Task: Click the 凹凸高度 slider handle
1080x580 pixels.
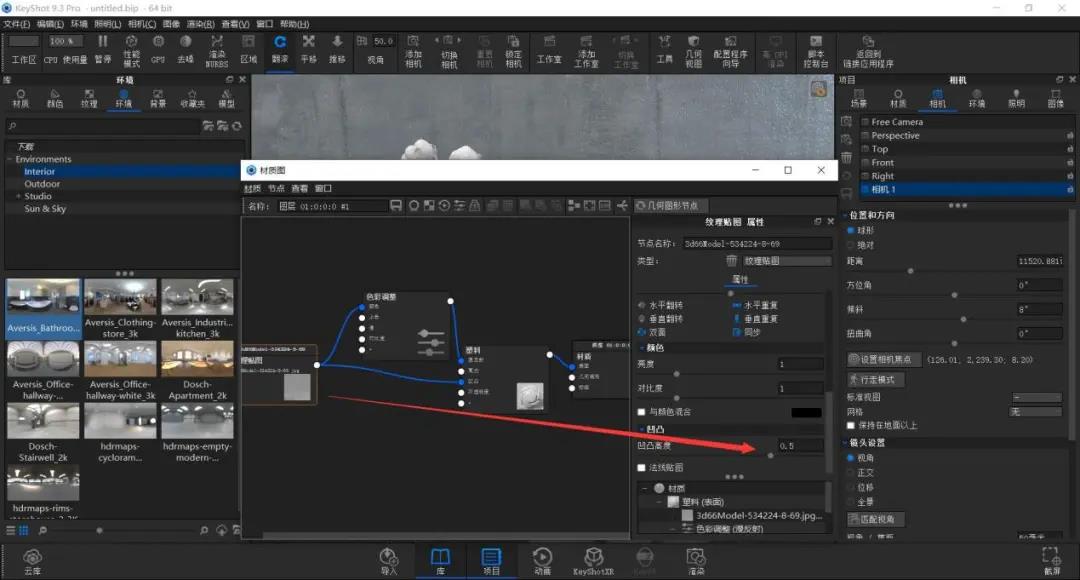Action: point(770,455)
